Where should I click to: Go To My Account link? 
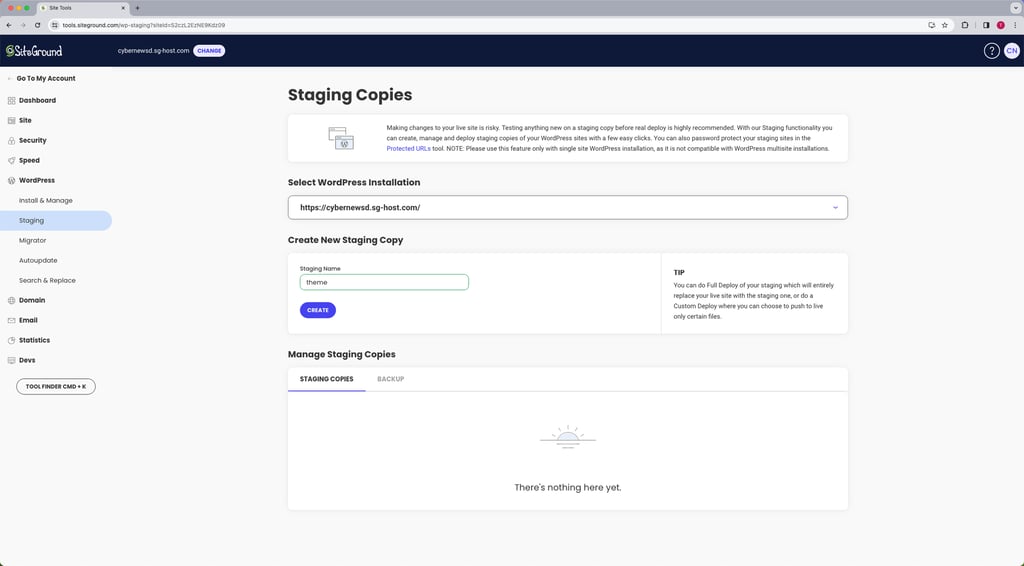46,78
